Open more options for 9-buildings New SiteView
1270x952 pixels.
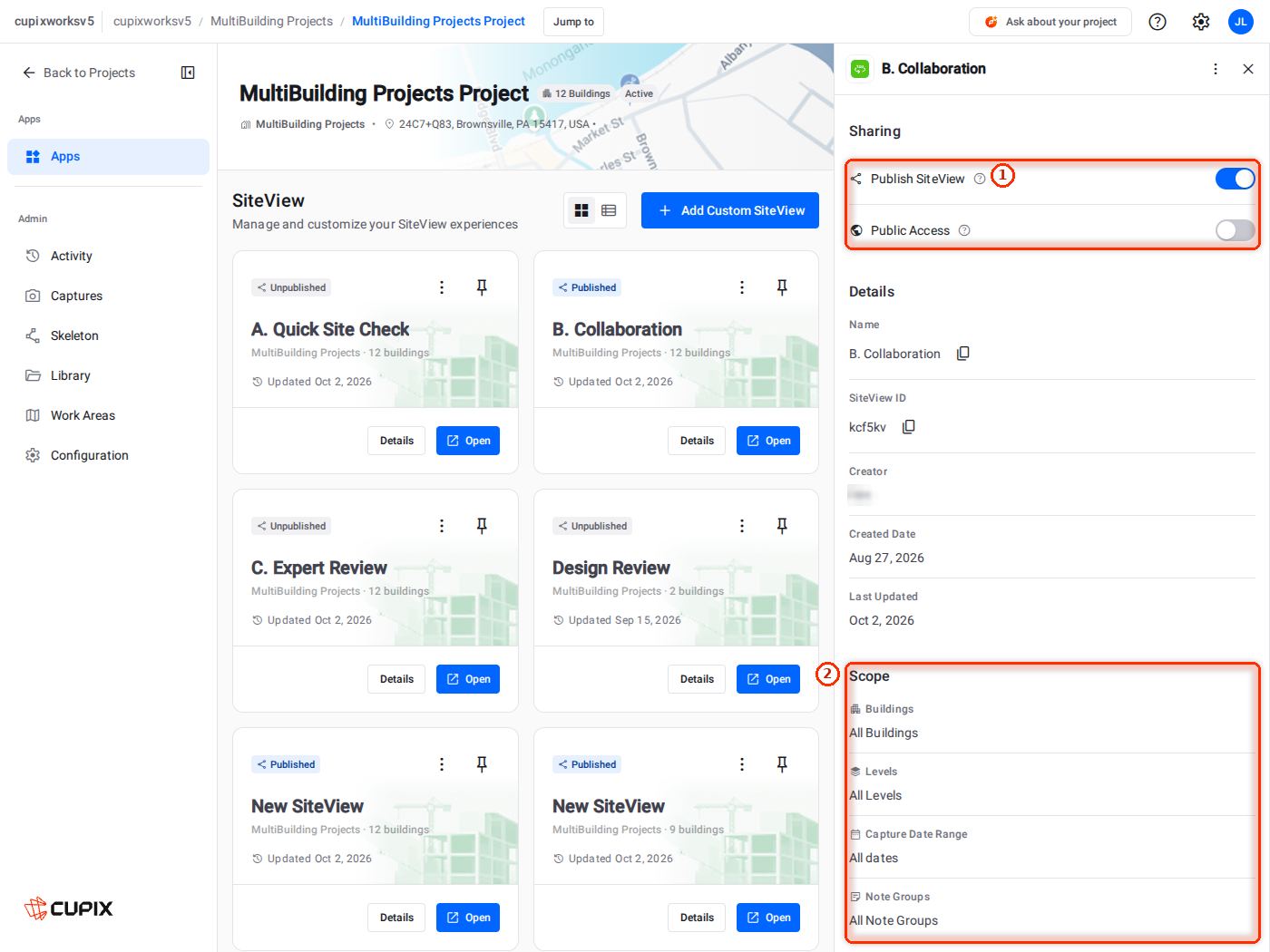point(742,764)
